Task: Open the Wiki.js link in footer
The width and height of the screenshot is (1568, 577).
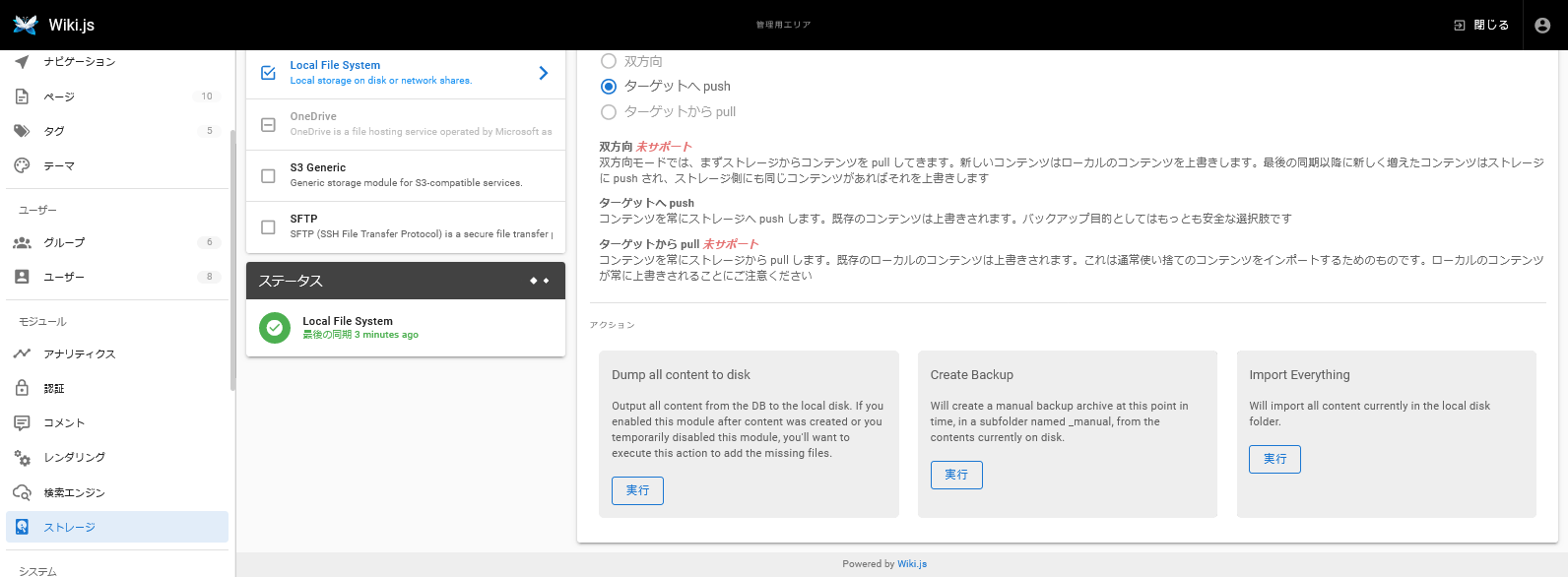Action: point(912,564)
